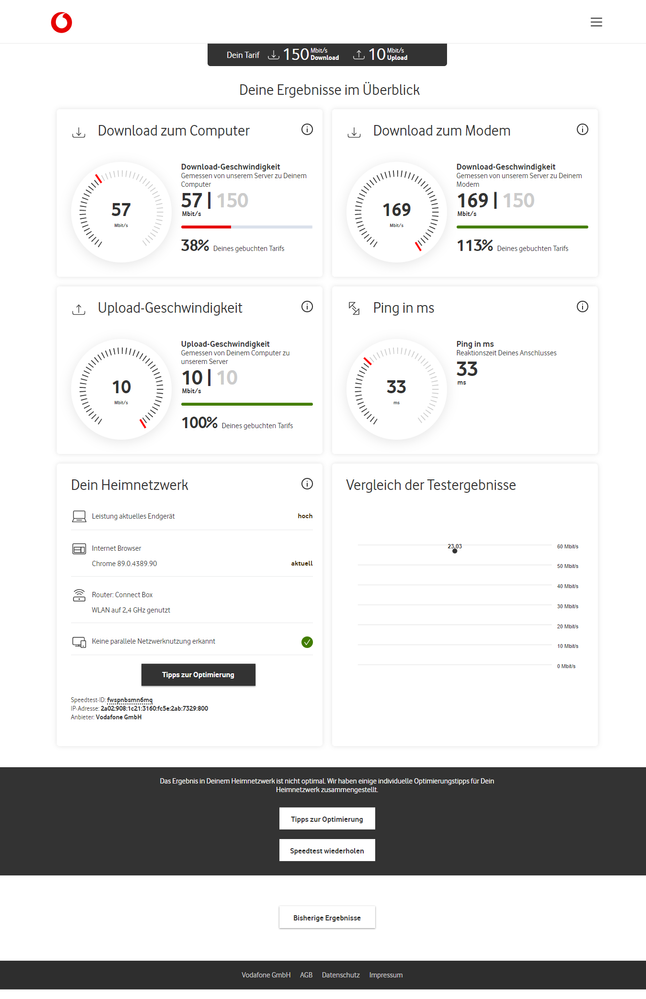Click 'Leistung aktuelles Endgerät' text
The width and height of the screenshot is (646, 999).
(x=133, y=516)
